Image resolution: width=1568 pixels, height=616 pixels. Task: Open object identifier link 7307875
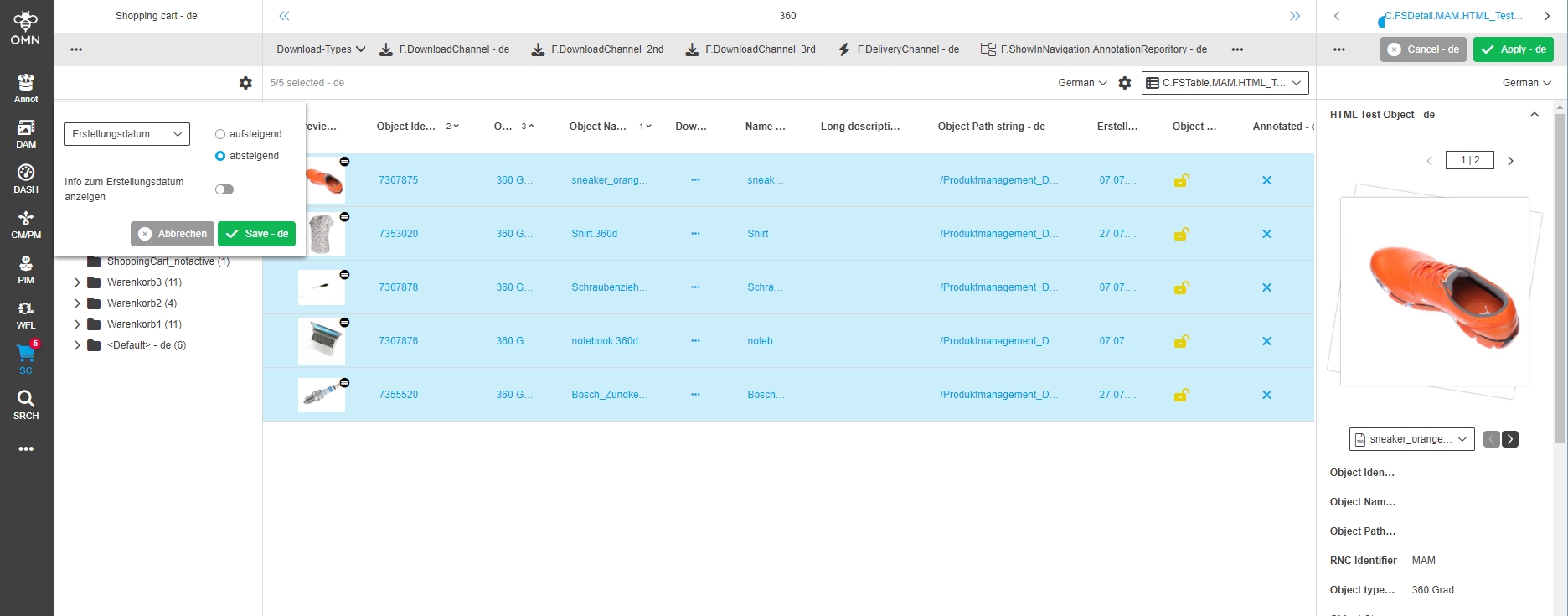tap(398, 180)
